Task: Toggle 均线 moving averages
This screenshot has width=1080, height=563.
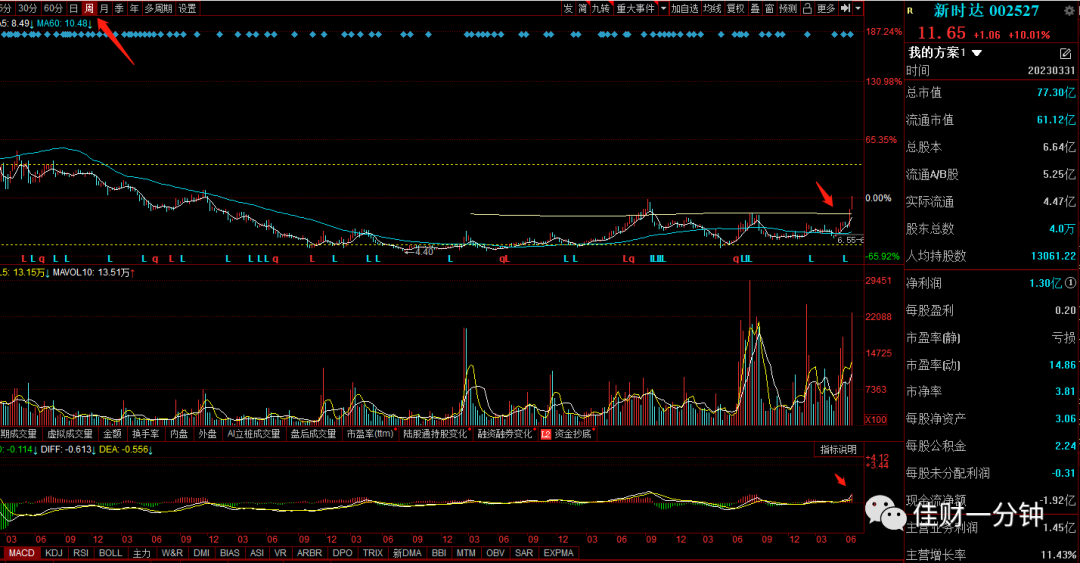Action: [x=712, y=8]
